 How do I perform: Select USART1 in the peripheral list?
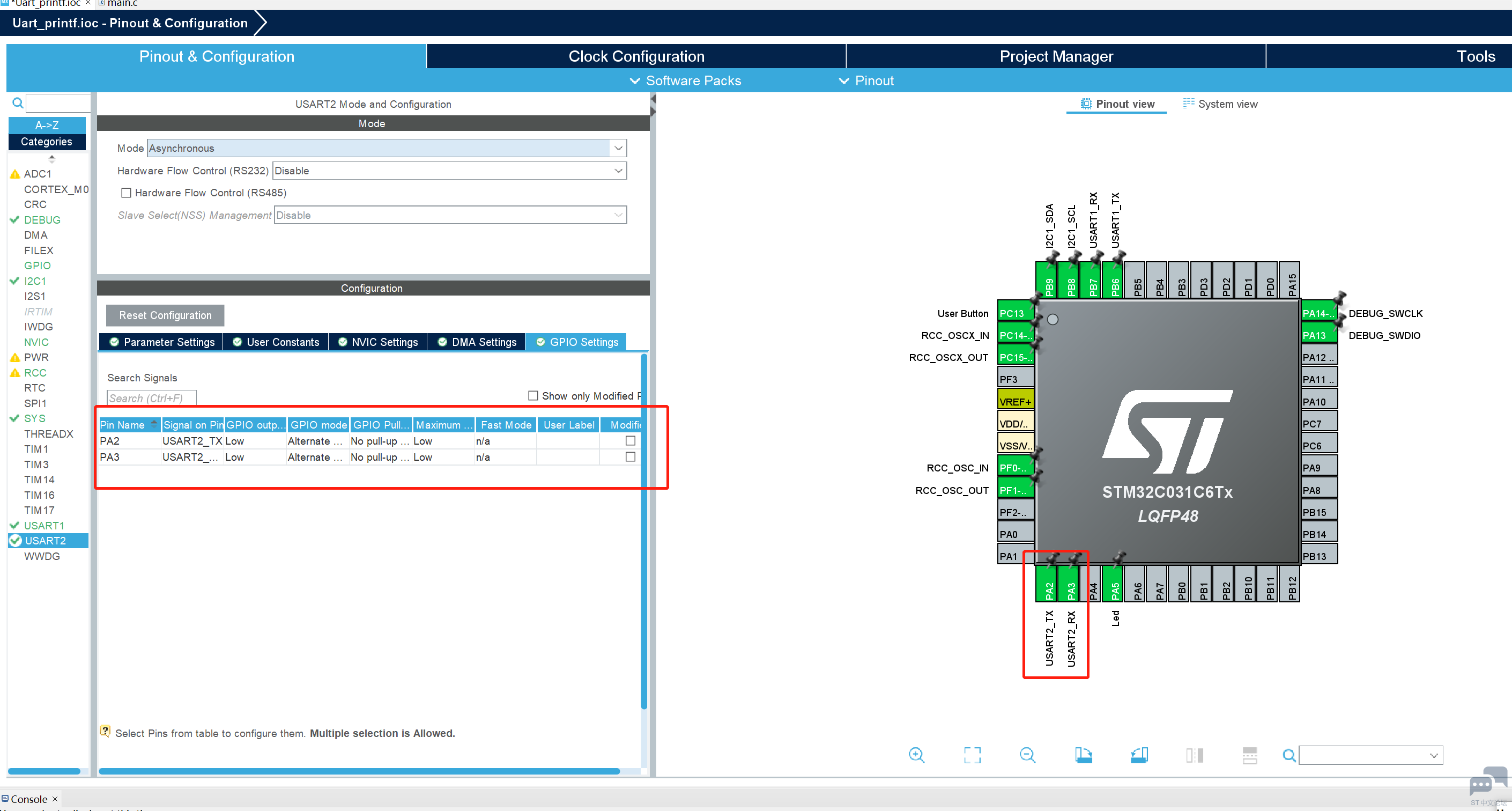[x=44, y=526]
